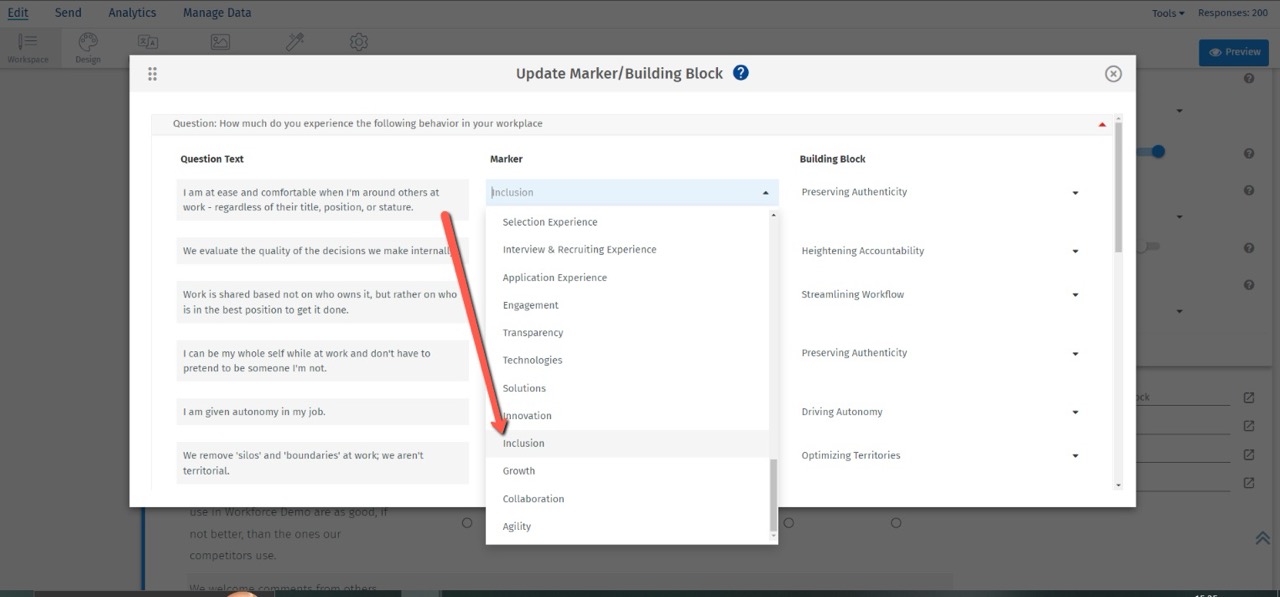Click the dialog drag handle dots icon
1280x597 pixels.
(x=152, y=74)
